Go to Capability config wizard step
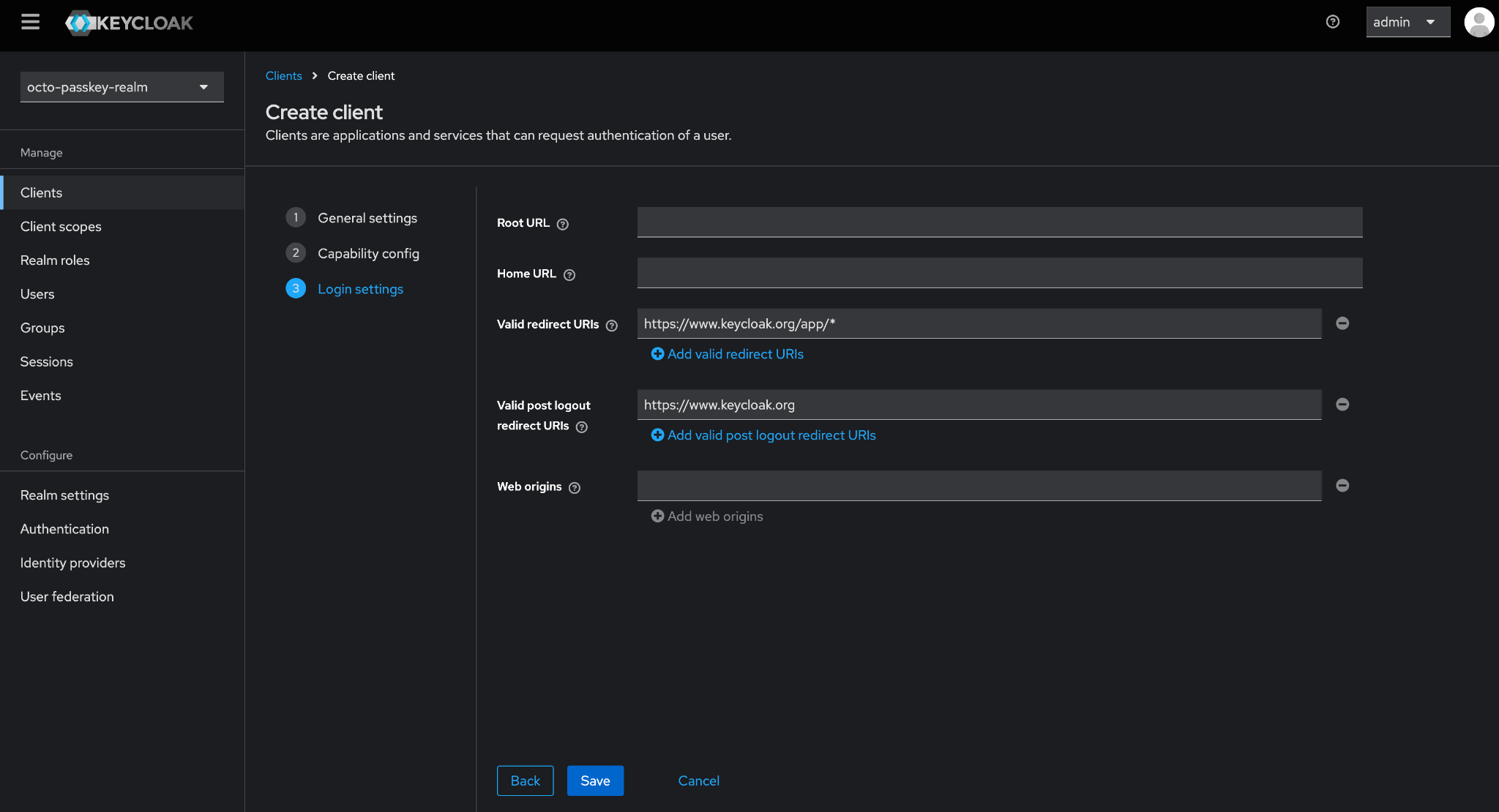Image resolution: width=1499 pixels, height=812 pixels. [368, 254]
